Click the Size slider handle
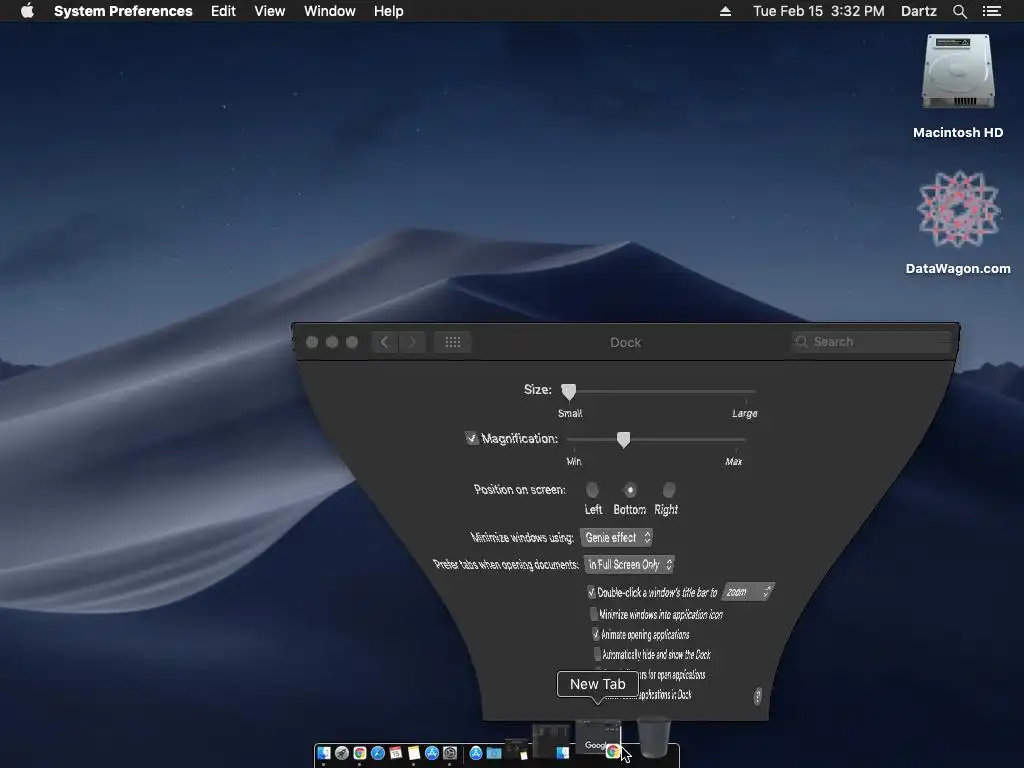 tap(569, 391)
